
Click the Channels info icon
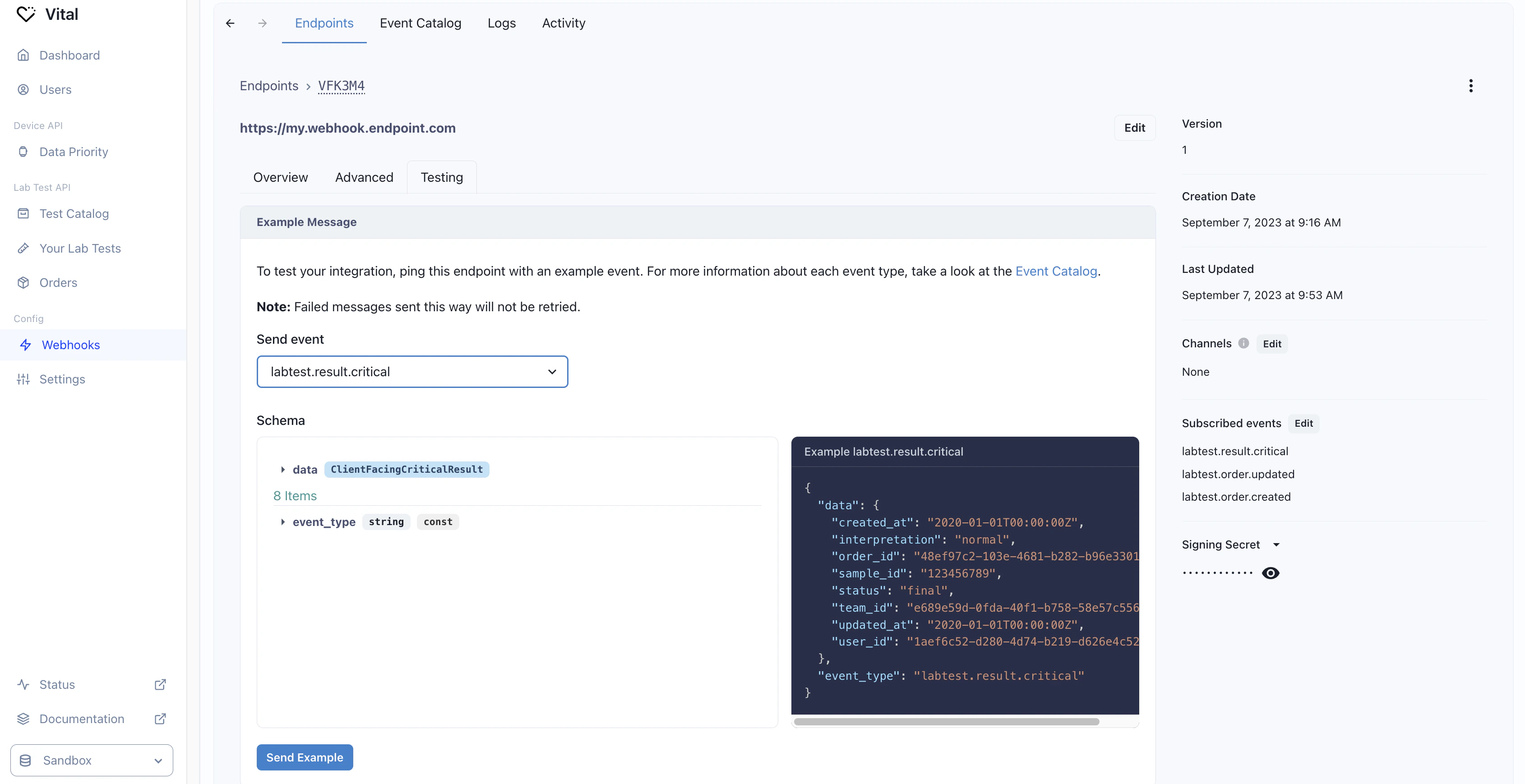click(x=1244, y=343)
